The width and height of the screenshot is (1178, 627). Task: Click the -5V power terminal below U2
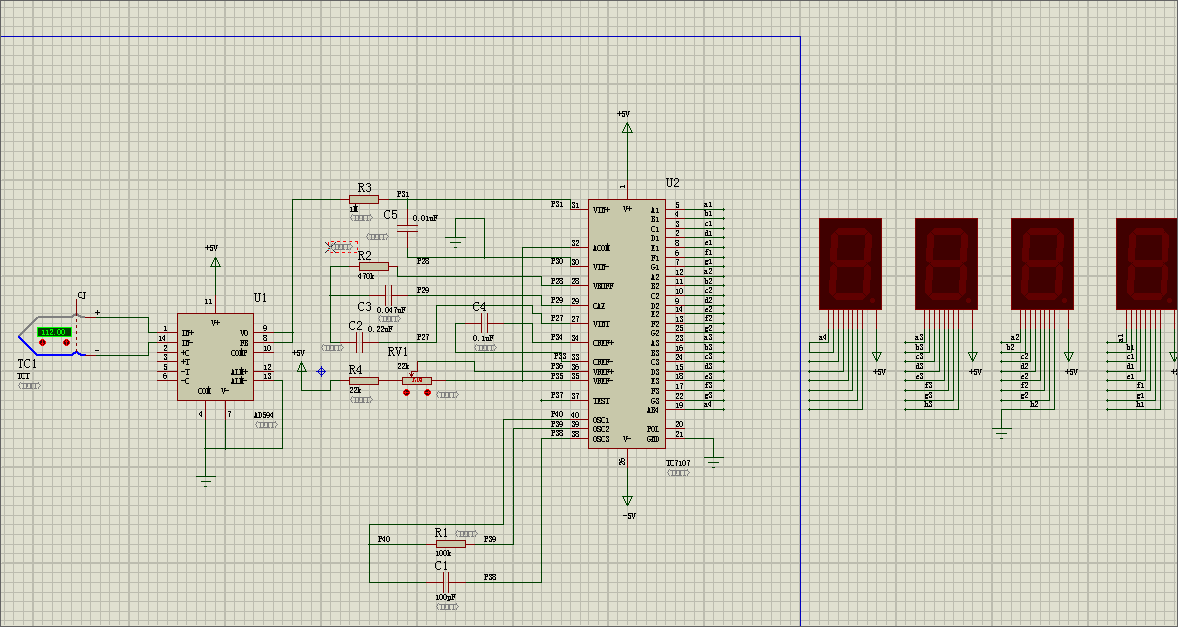627,499
